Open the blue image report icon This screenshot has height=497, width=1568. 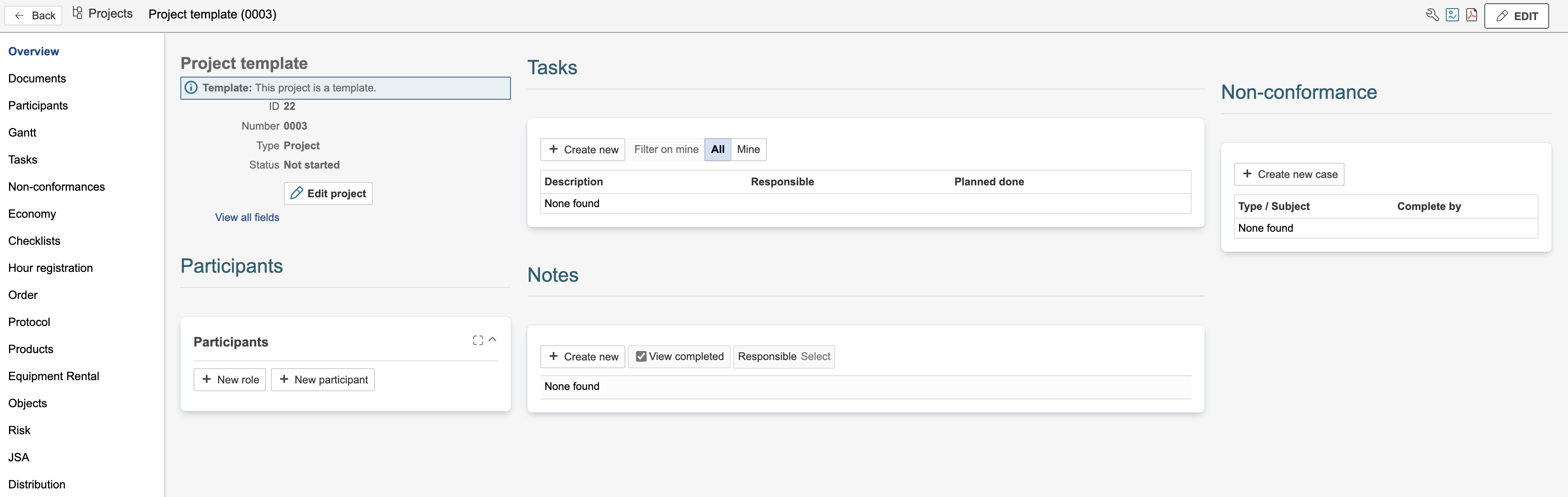coord(1452,15)
